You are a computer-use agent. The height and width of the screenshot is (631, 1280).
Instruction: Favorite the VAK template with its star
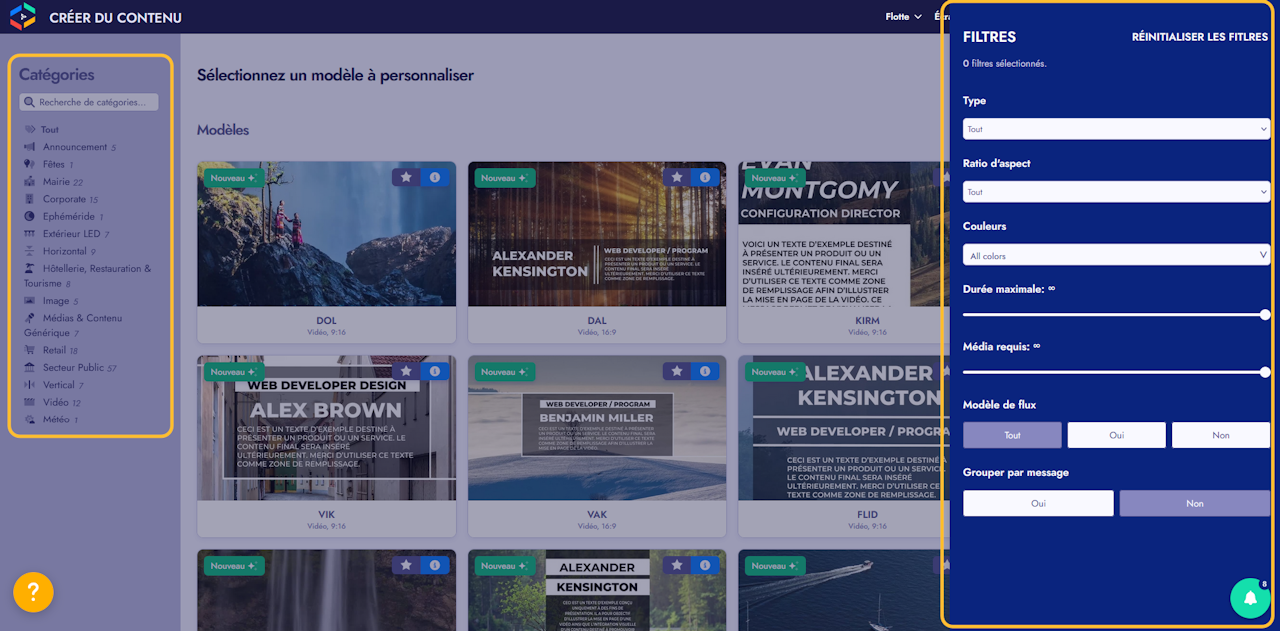click(x=677, y=371)
